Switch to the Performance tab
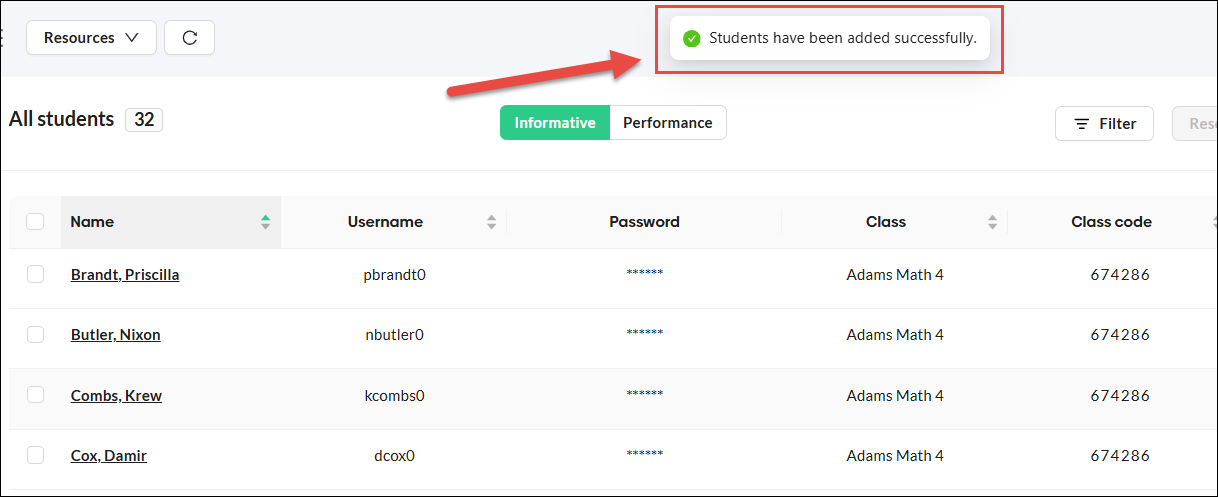The width and height of the screenshot is (1218, 497). pyautogui.click(x=667, y=123)
